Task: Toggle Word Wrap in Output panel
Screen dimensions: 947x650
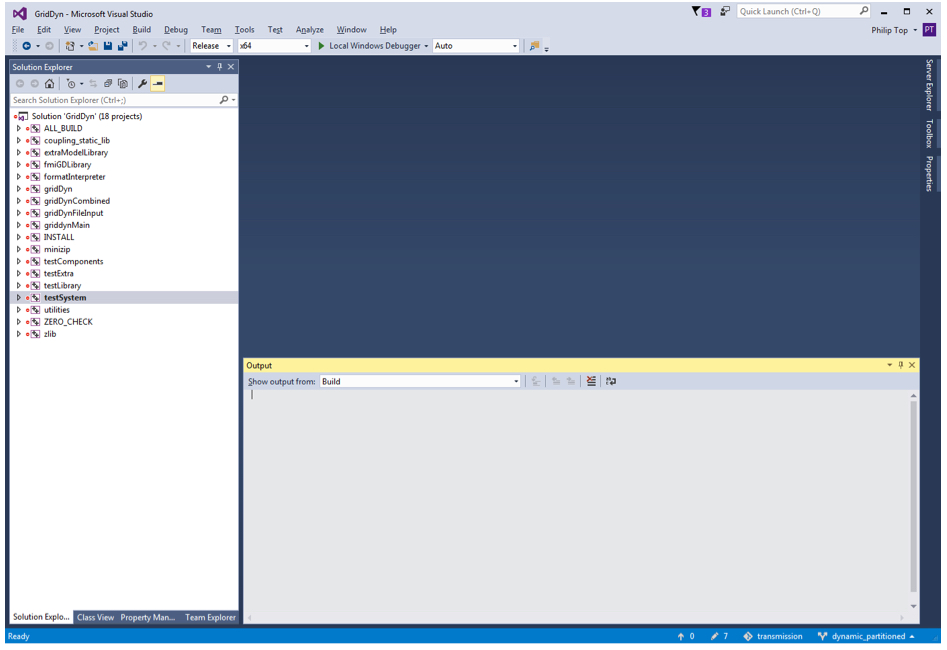Action: click(x=611, y=381)
